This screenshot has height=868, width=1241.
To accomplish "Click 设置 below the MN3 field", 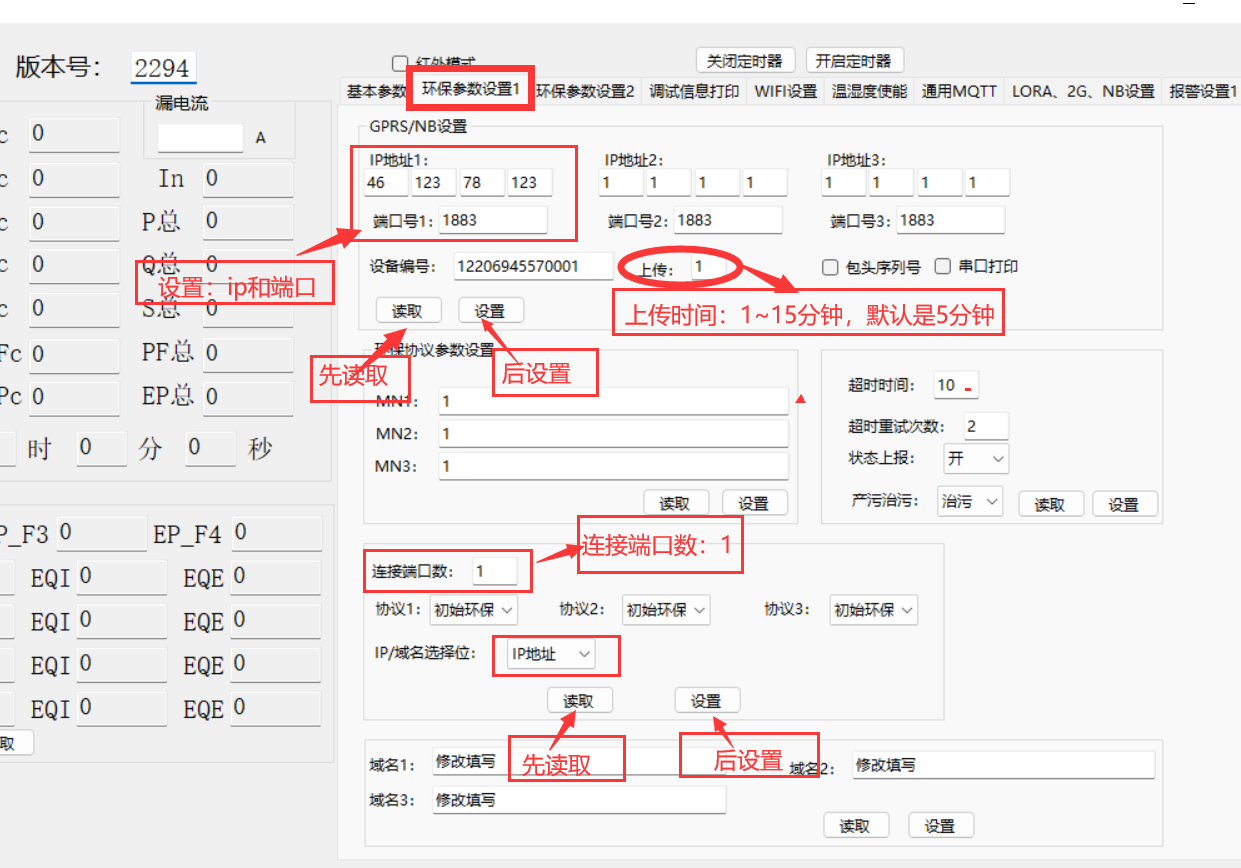I will (x=754, y=503).
